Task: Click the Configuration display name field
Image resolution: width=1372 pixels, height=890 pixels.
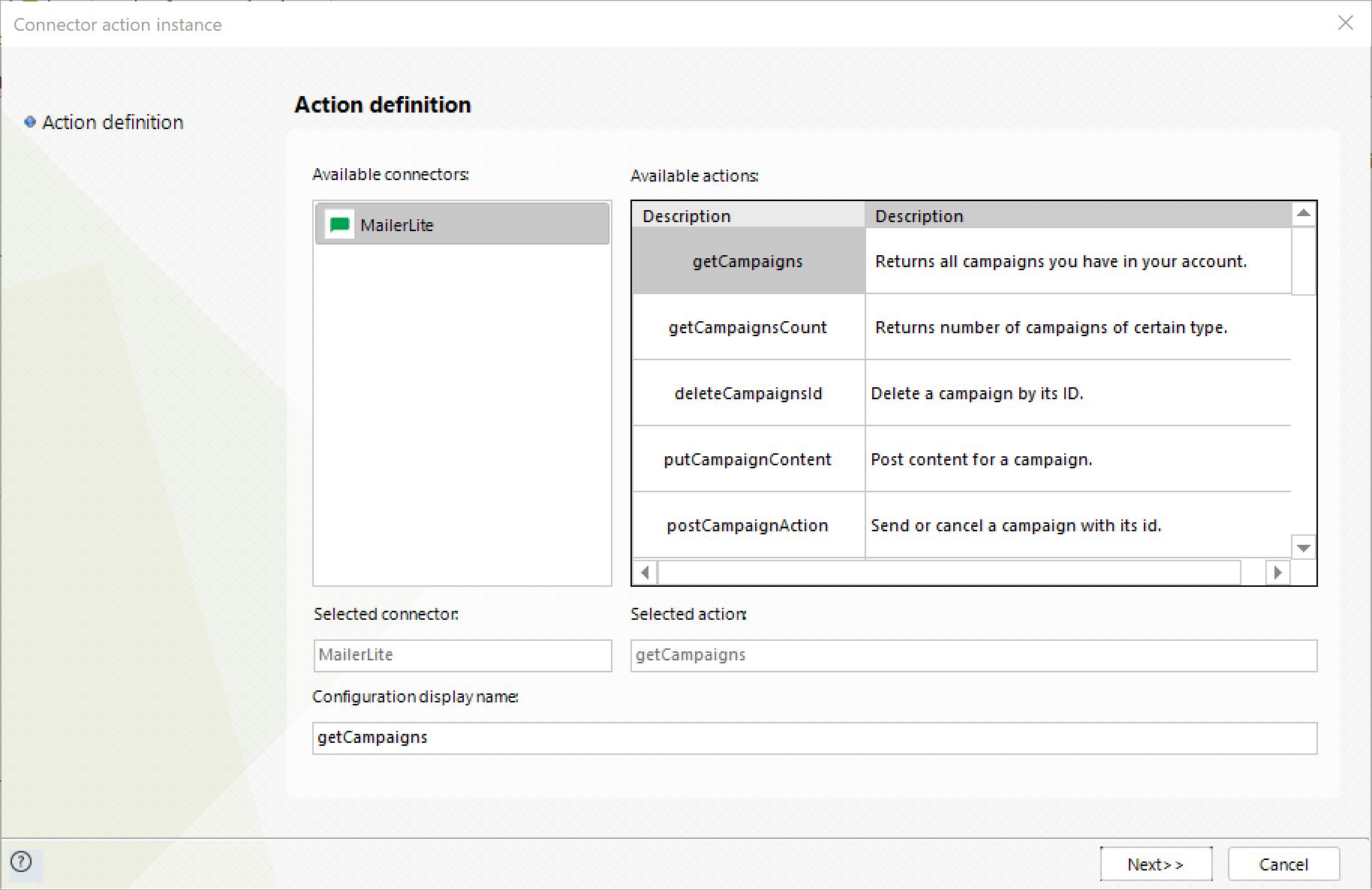Action: tap(814, 738)
